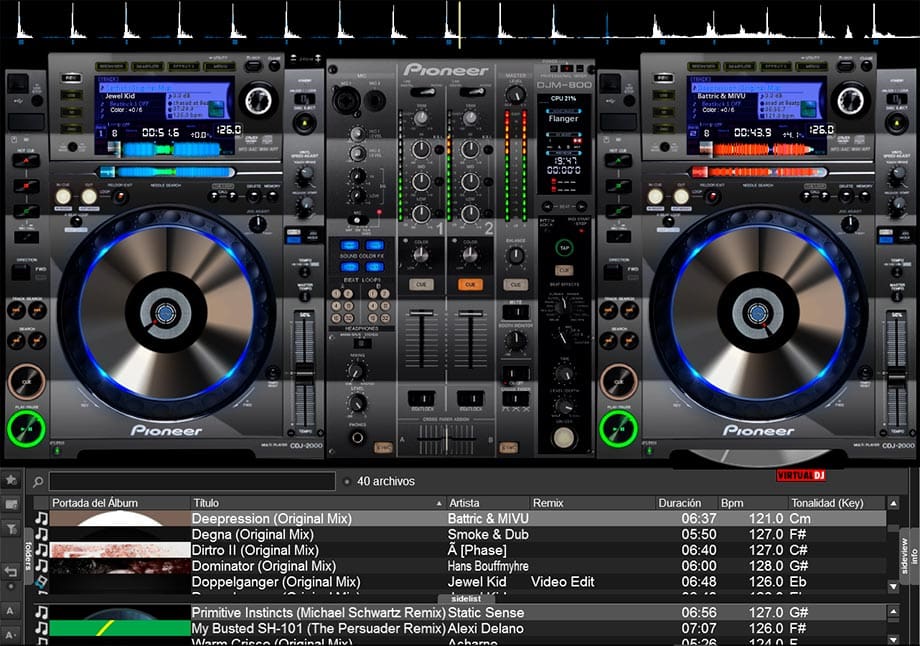Click the green TAP button on mixer
Image resolution: width=920 pixels, height=646 pixels.
point(564,248)
